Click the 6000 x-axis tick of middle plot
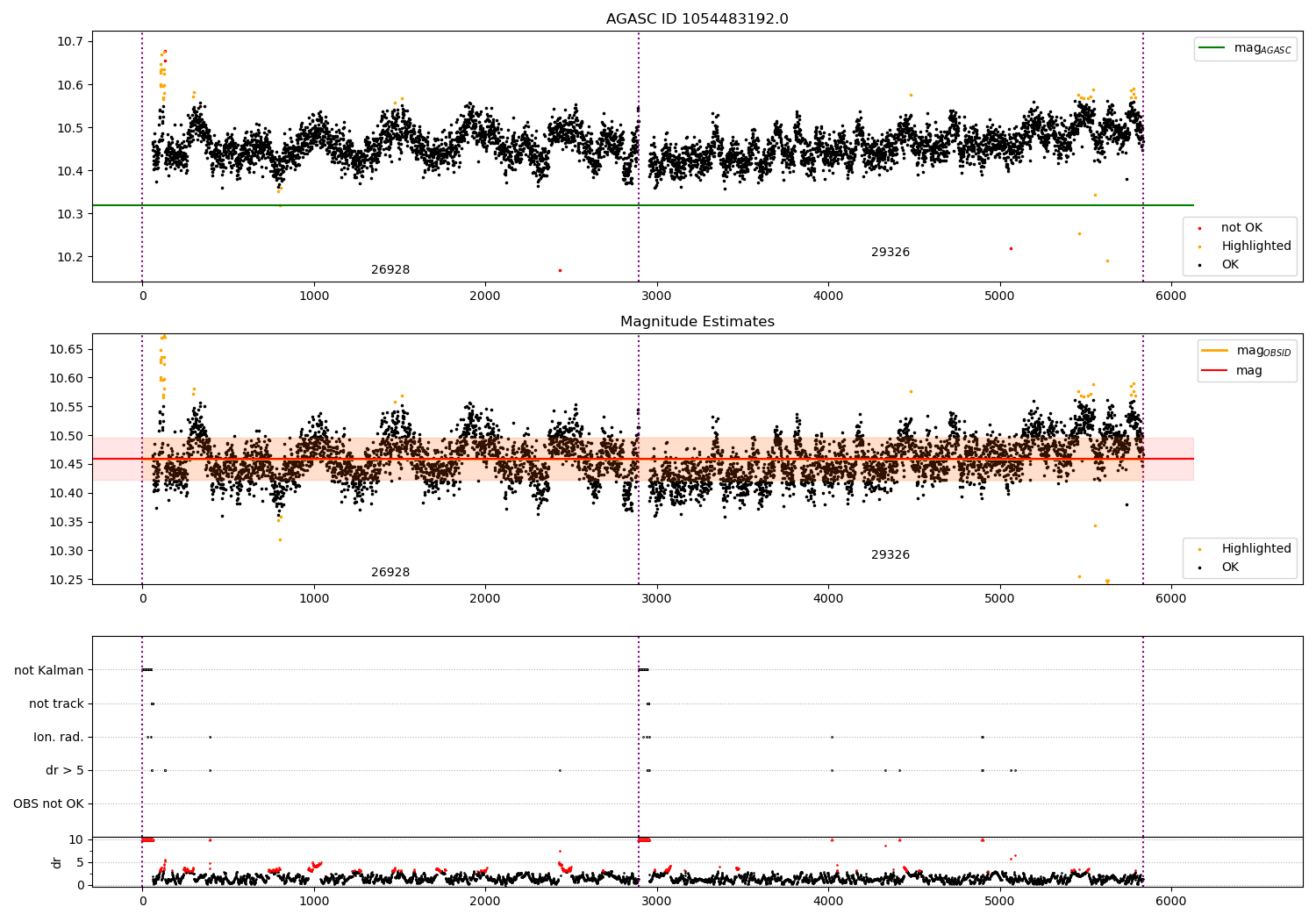This screenshot has width=1316, height=921. point(1170,599)
